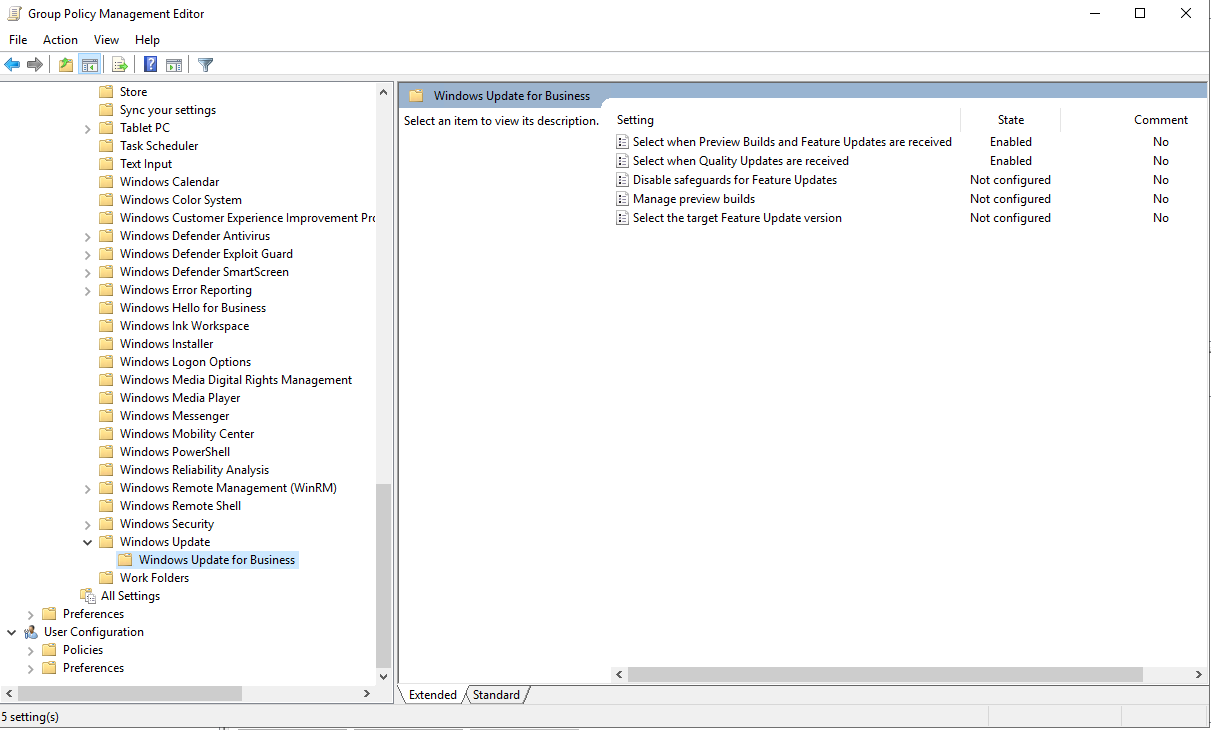Image resolution: width=1211 pixels, height=730 pixels.
Task: Click the User Configuration user icon
Action: point(31,632)
